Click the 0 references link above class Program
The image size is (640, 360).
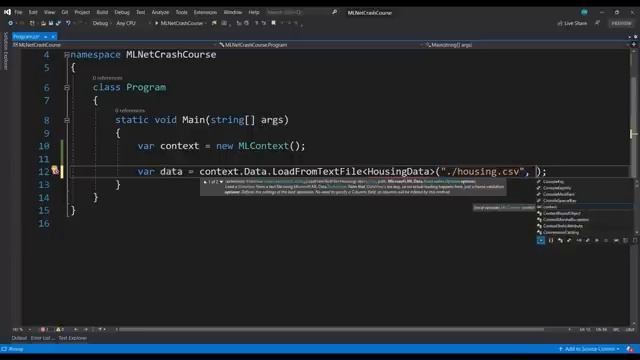pos(107,78)
